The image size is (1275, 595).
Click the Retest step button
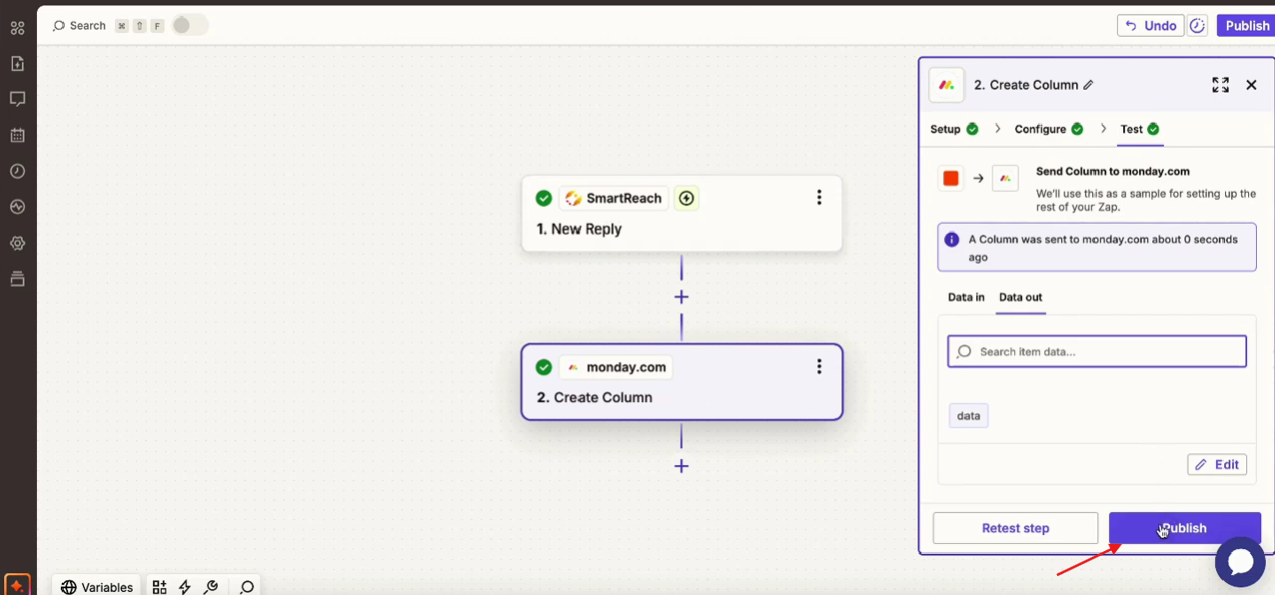pos(1015,528)
